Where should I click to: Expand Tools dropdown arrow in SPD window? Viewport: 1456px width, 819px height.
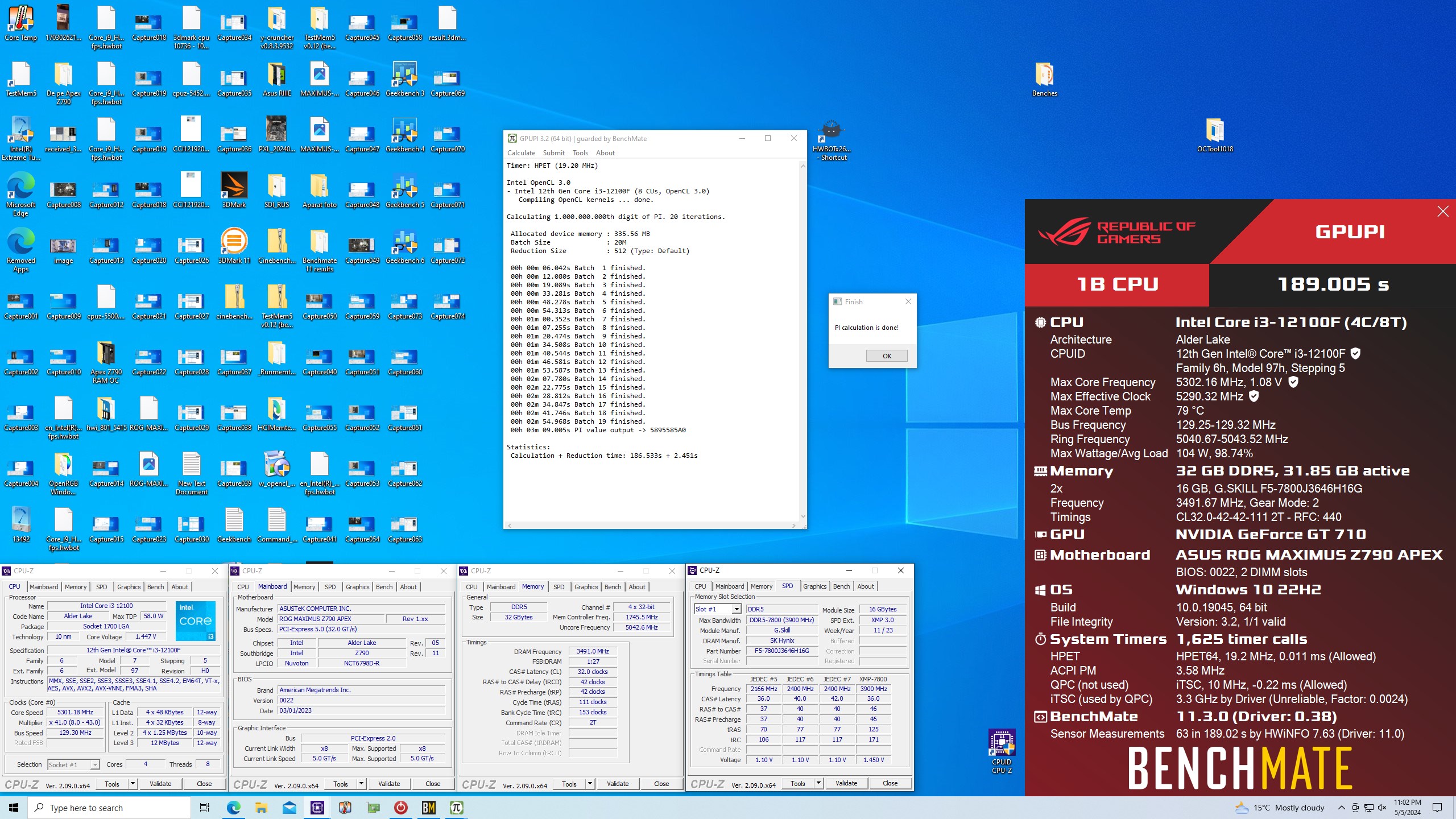[x=818, y=783]
